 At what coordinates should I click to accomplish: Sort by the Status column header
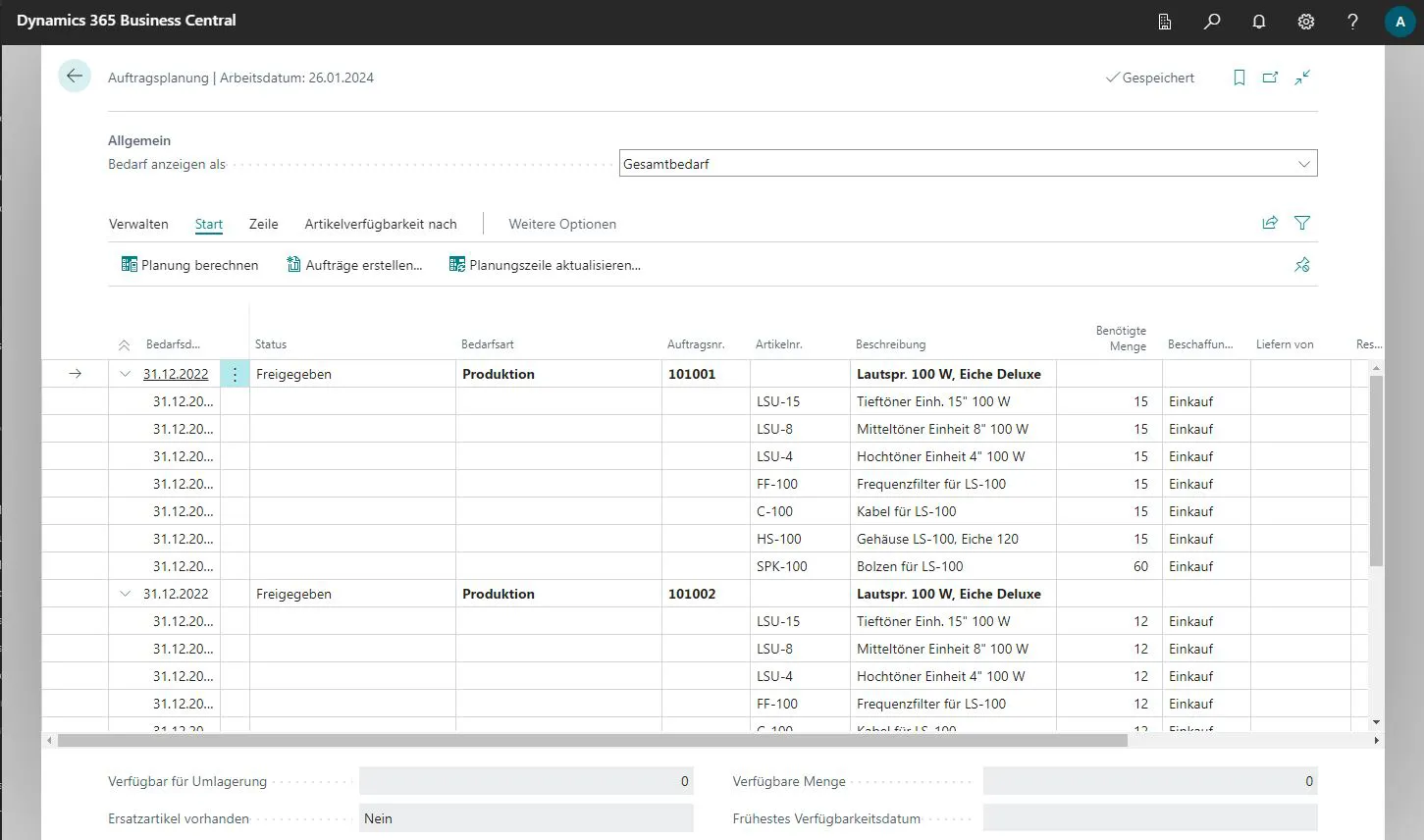(x=271, y=344)
